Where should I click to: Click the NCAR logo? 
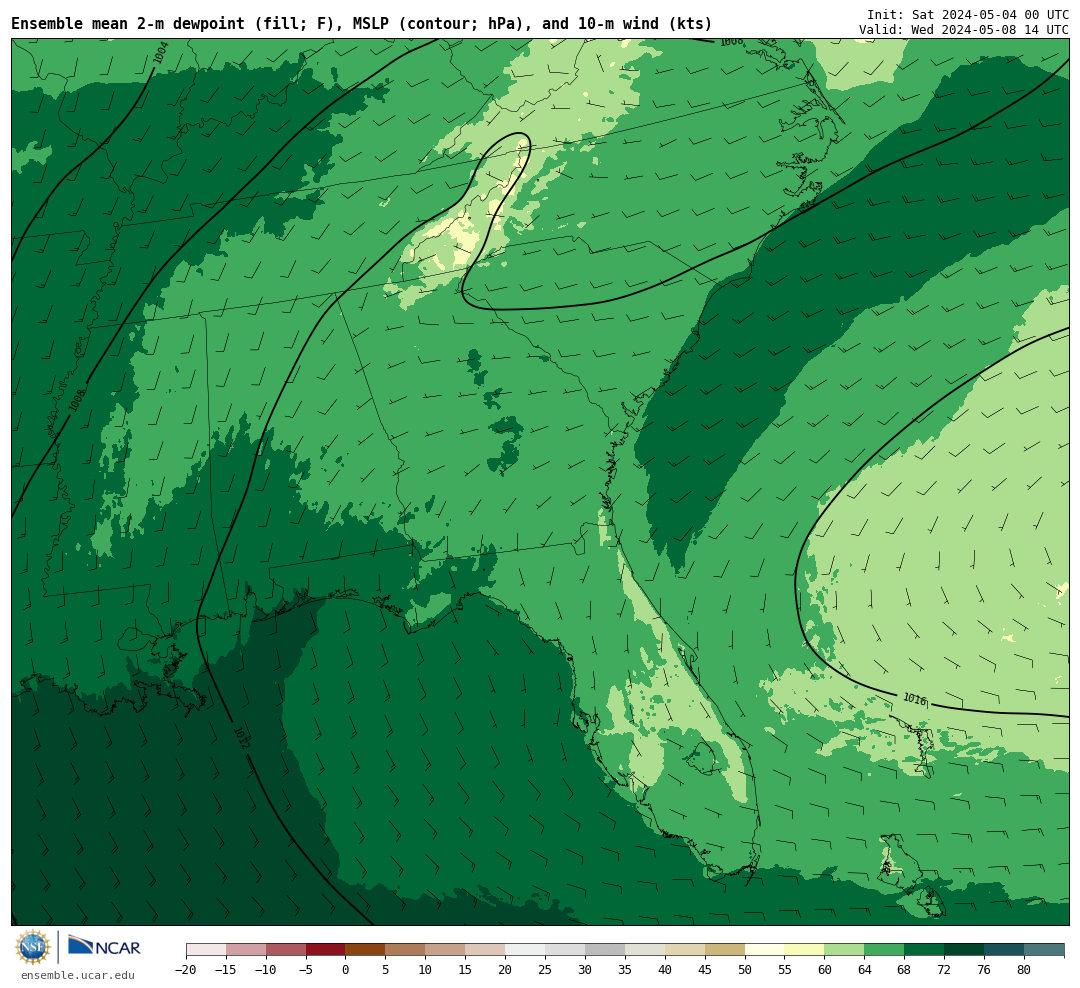click(x=104, y=947)
